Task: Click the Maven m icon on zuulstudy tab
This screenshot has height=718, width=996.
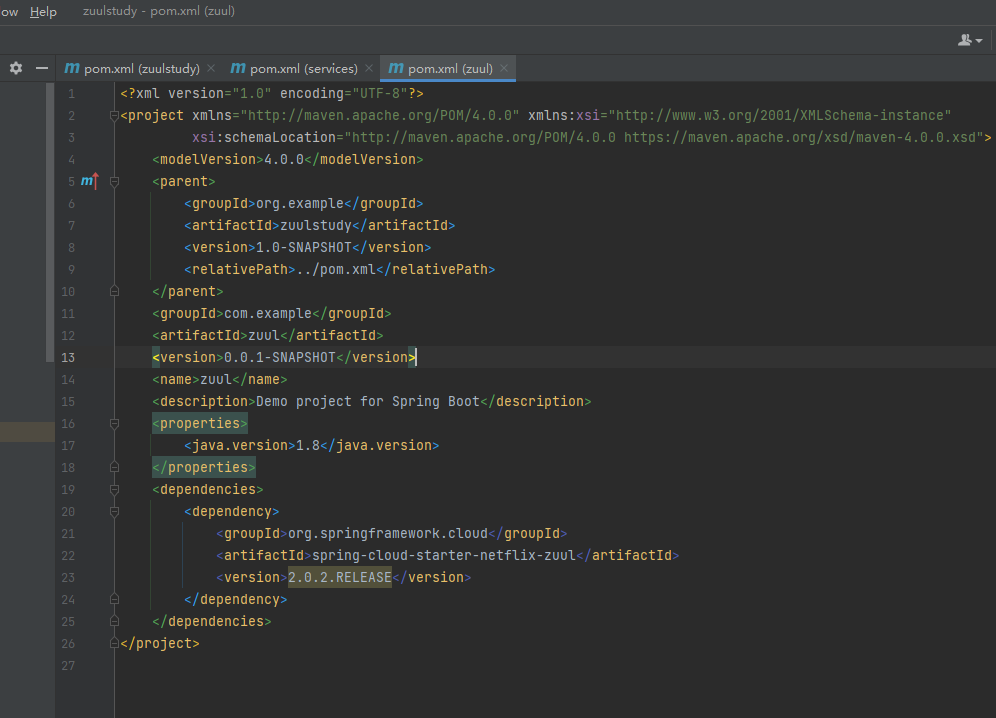Action: [x=72, y=68]
